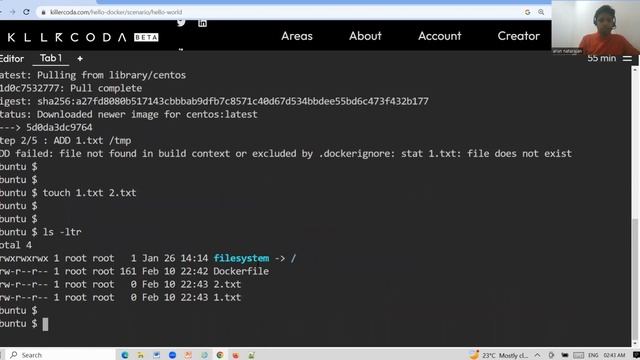
Task: Click the camera tray icon
Action: point(564,355)
